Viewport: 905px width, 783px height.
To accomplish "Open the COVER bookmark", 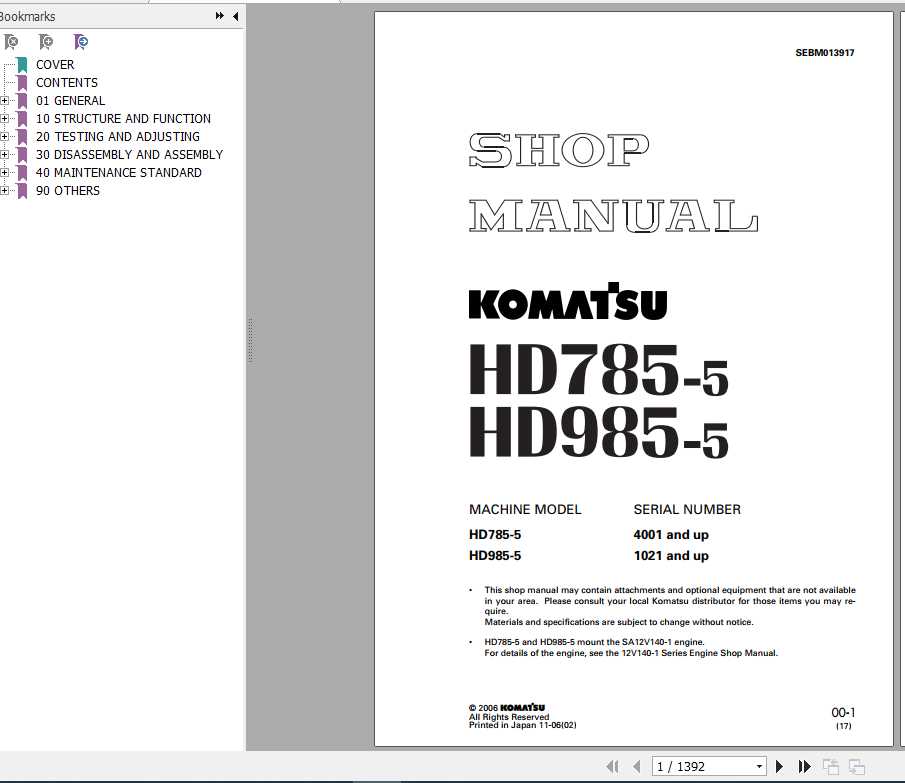I will click(55, 65).
